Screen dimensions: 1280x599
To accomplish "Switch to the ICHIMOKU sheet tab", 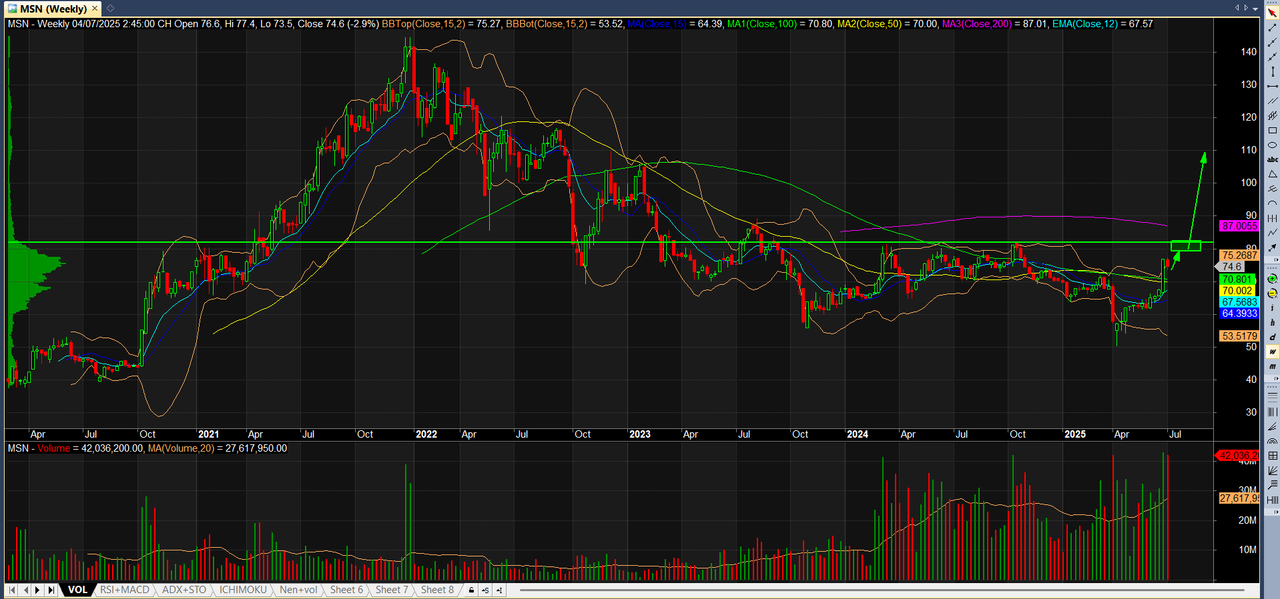I will (243, 590).
